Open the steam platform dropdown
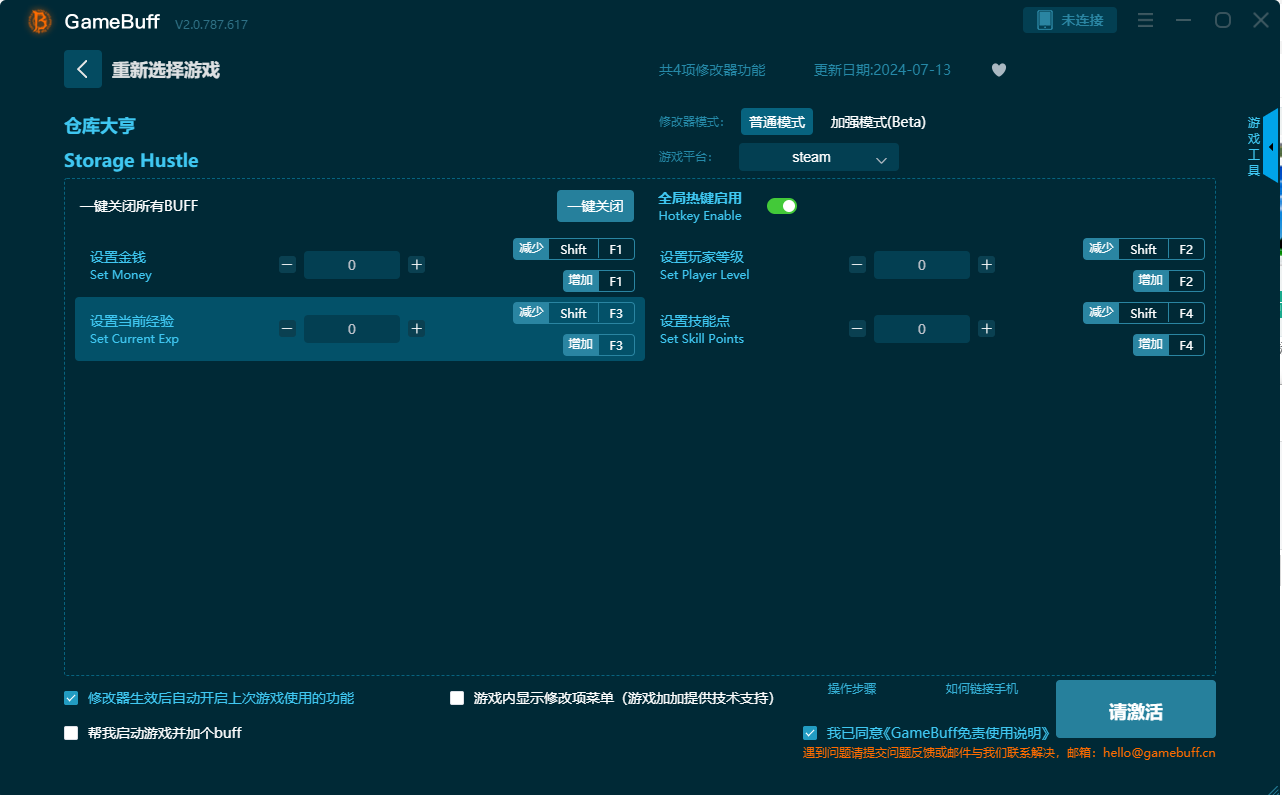1282x795 pixels. (x=818, y=157)
